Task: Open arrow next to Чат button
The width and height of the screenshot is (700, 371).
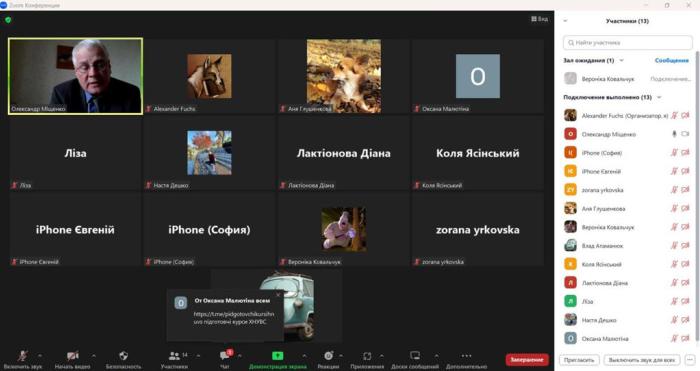Action: coord(240,356)
